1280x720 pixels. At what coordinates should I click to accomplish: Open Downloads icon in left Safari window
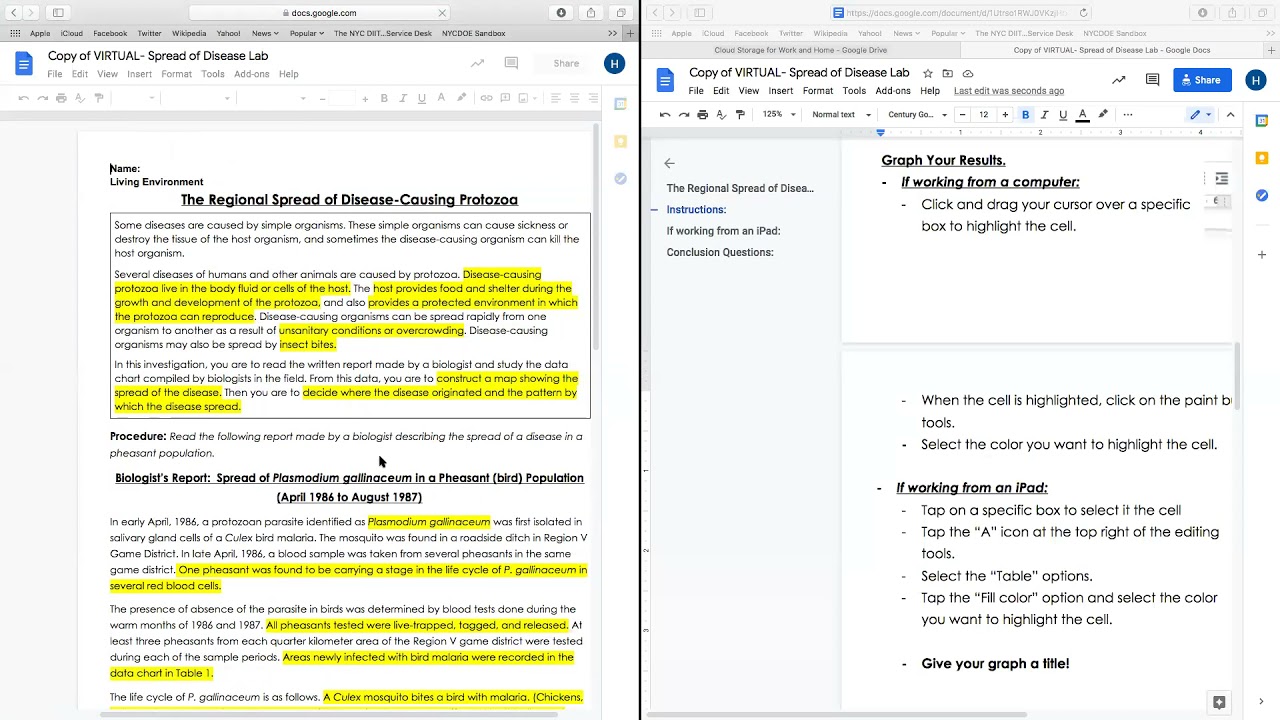pyautogui.click(x=561, y=13)
